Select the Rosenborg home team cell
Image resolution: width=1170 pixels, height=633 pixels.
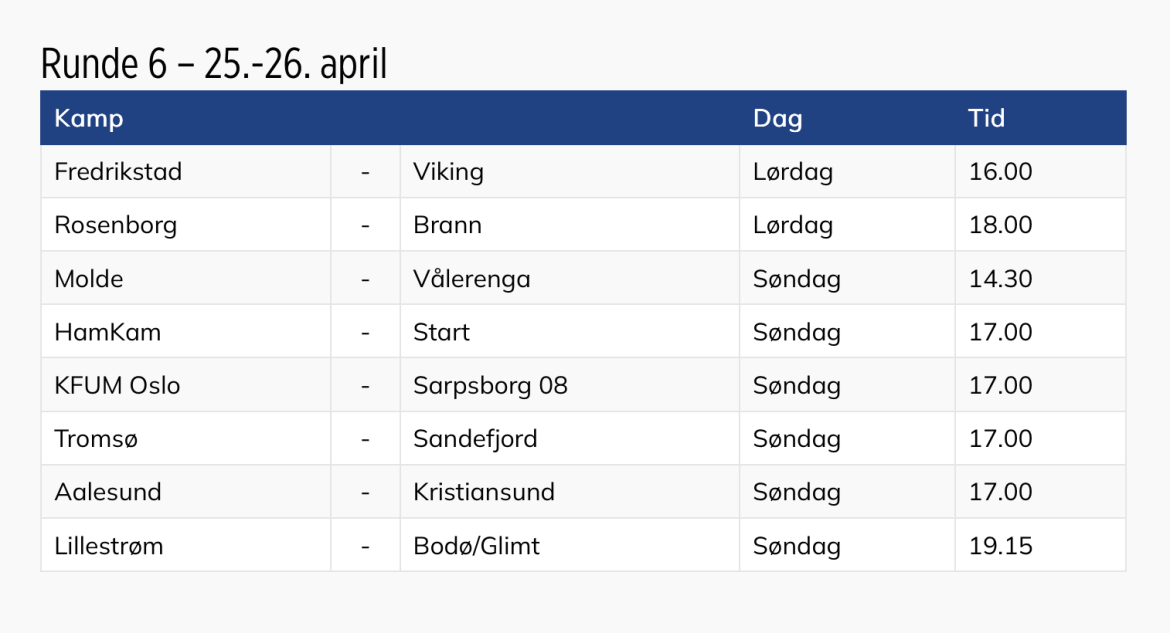(x=115, y=225)
